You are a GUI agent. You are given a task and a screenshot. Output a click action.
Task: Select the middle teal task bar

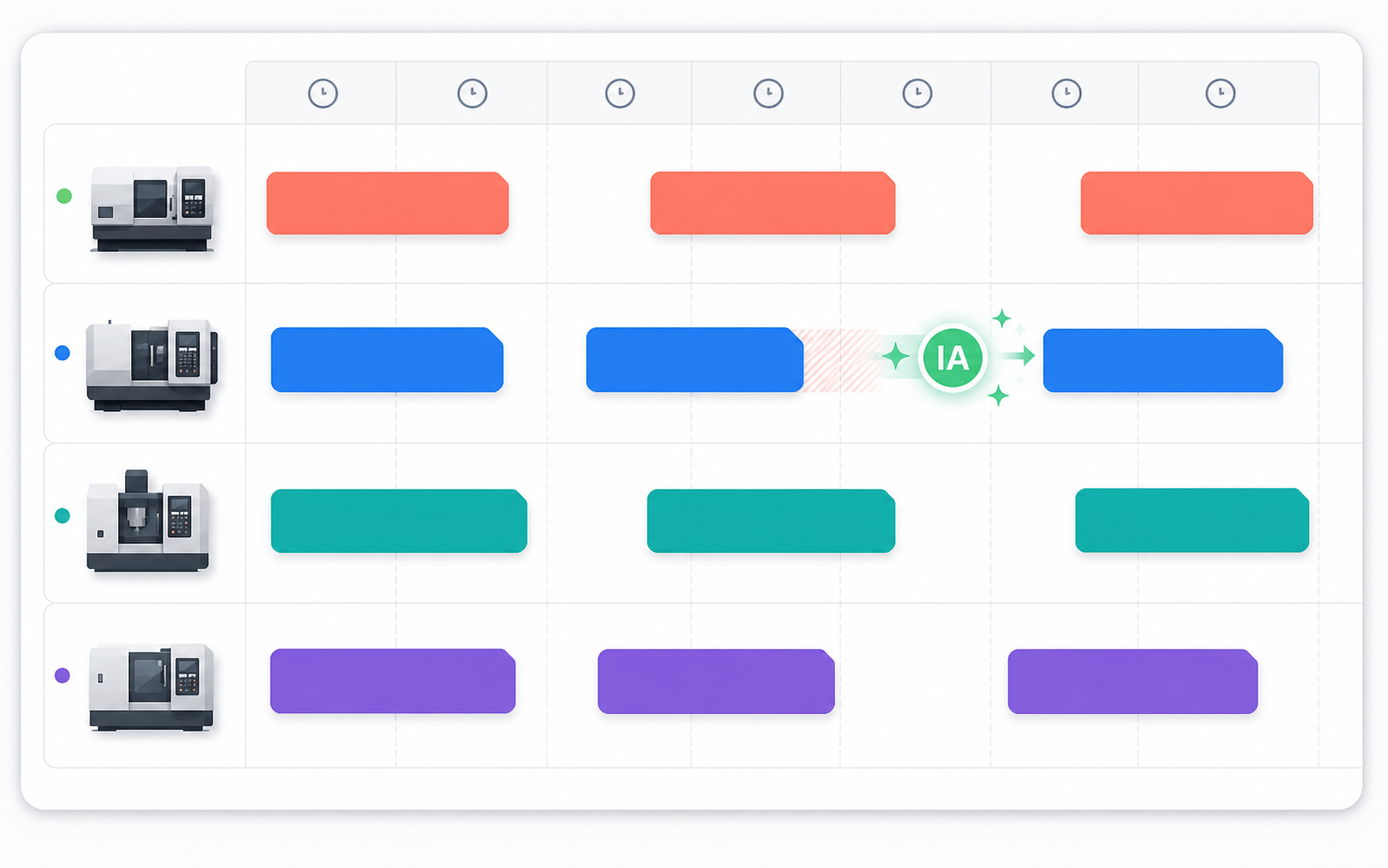tap(771, 521)
